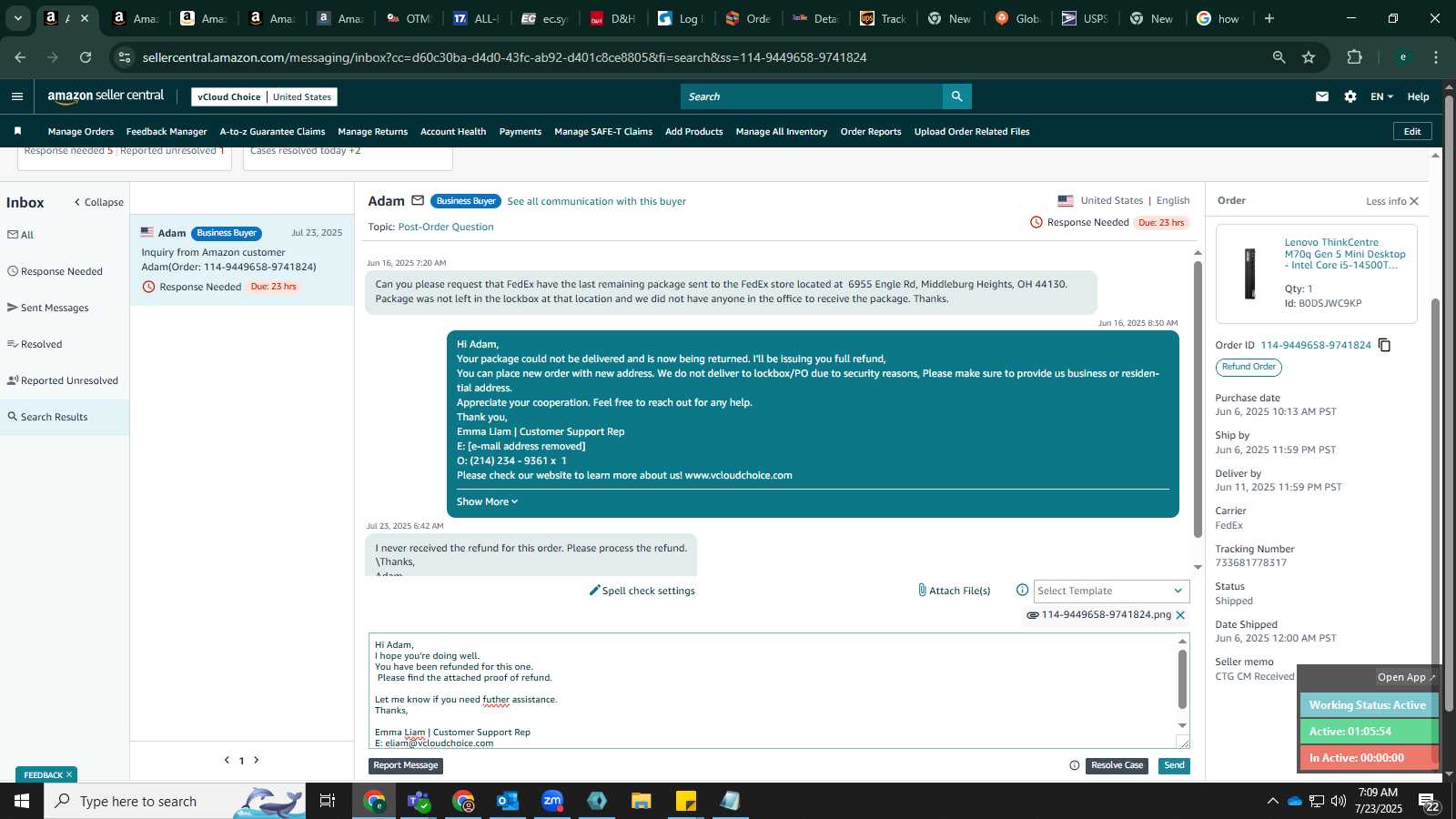Click inside the reply message text area
1456x819 pixels.
tap(773, 691)
